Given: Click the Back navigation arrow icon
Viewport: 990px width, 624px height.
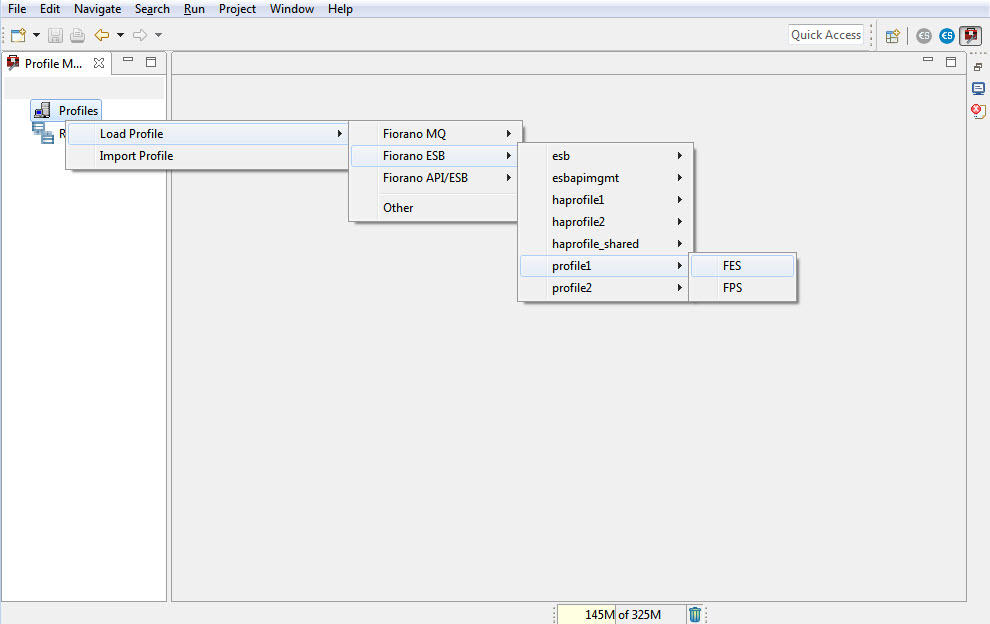Looking at the screenshot, I should pyautogui.click(x=102, y=35).
